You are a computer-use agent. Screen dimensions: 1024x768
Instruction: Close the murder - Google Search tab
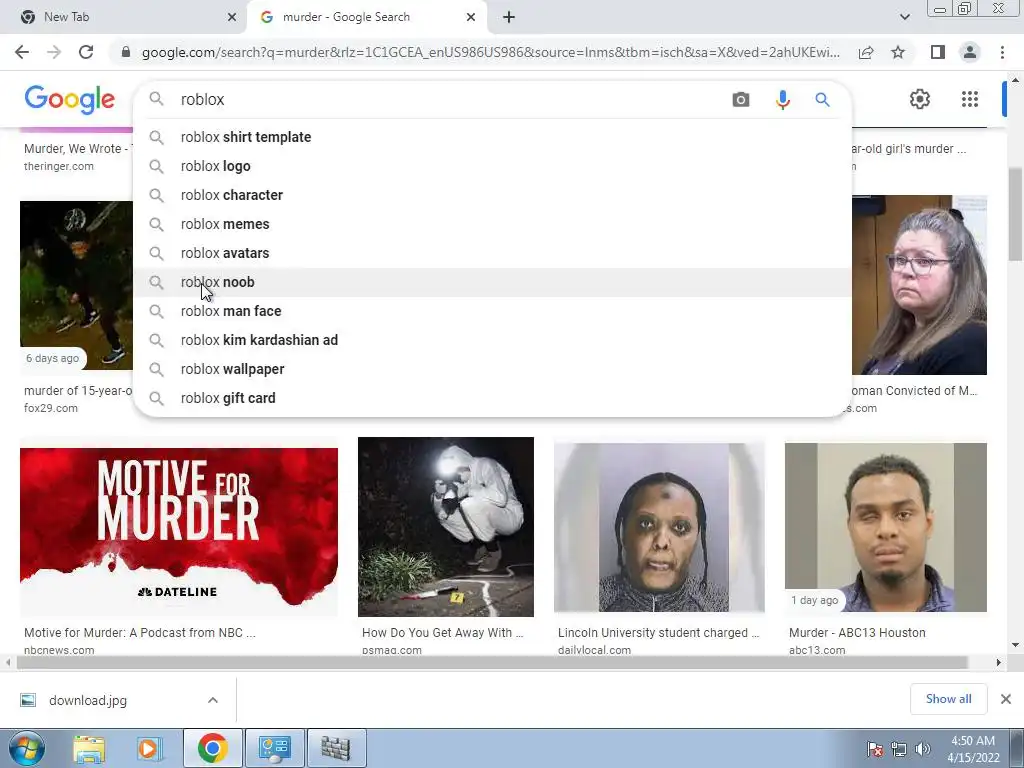point(471,17)
